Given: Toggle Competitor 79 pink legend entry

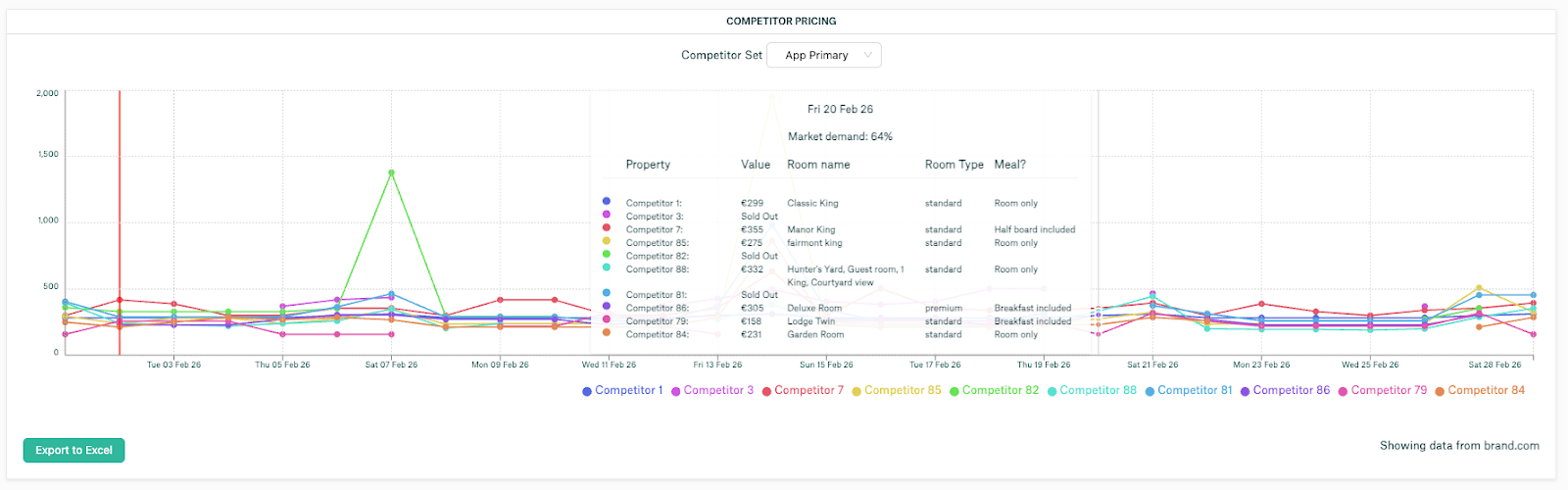Looking at the screenshot, I should click(1383, 390).
